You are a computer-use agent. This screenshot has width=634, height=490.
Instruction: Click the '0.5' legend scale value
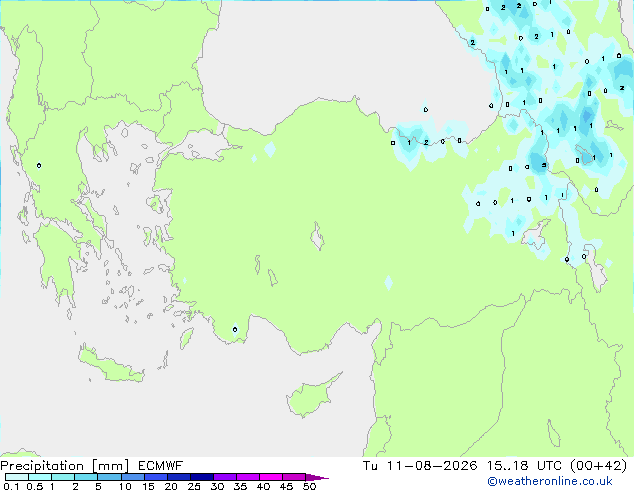(x=35, y=486)
